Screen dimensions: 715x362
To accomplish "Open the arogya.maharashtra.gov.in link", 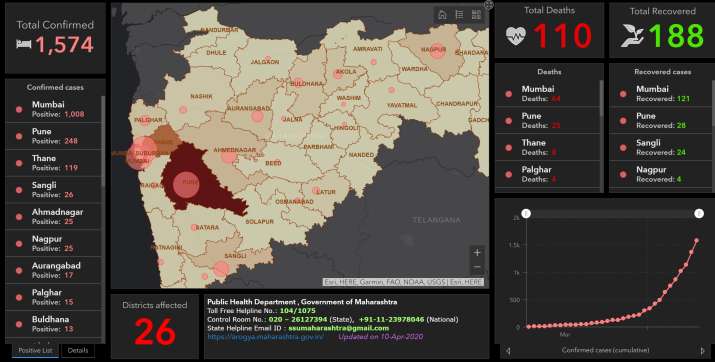I will (265, 337).
